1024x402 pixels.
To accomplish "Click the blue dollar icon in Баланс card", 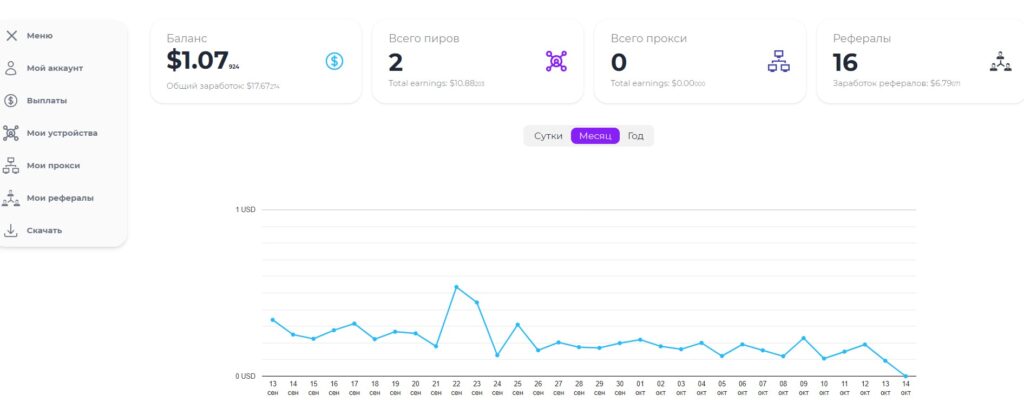I will coord(334,61).
